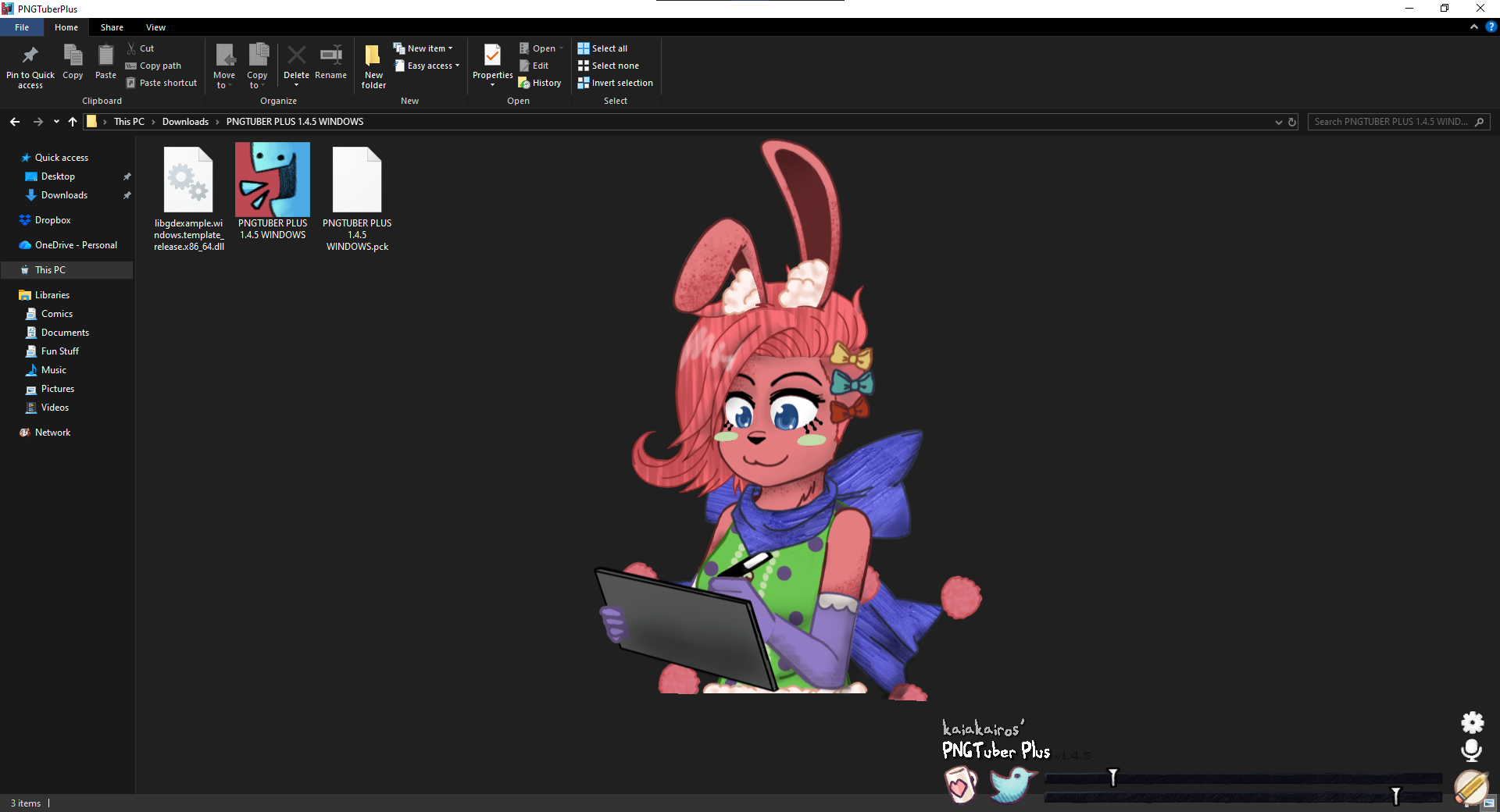Select the Pictures library
This screenshot has height=812, width=1500.
(58, 389)
